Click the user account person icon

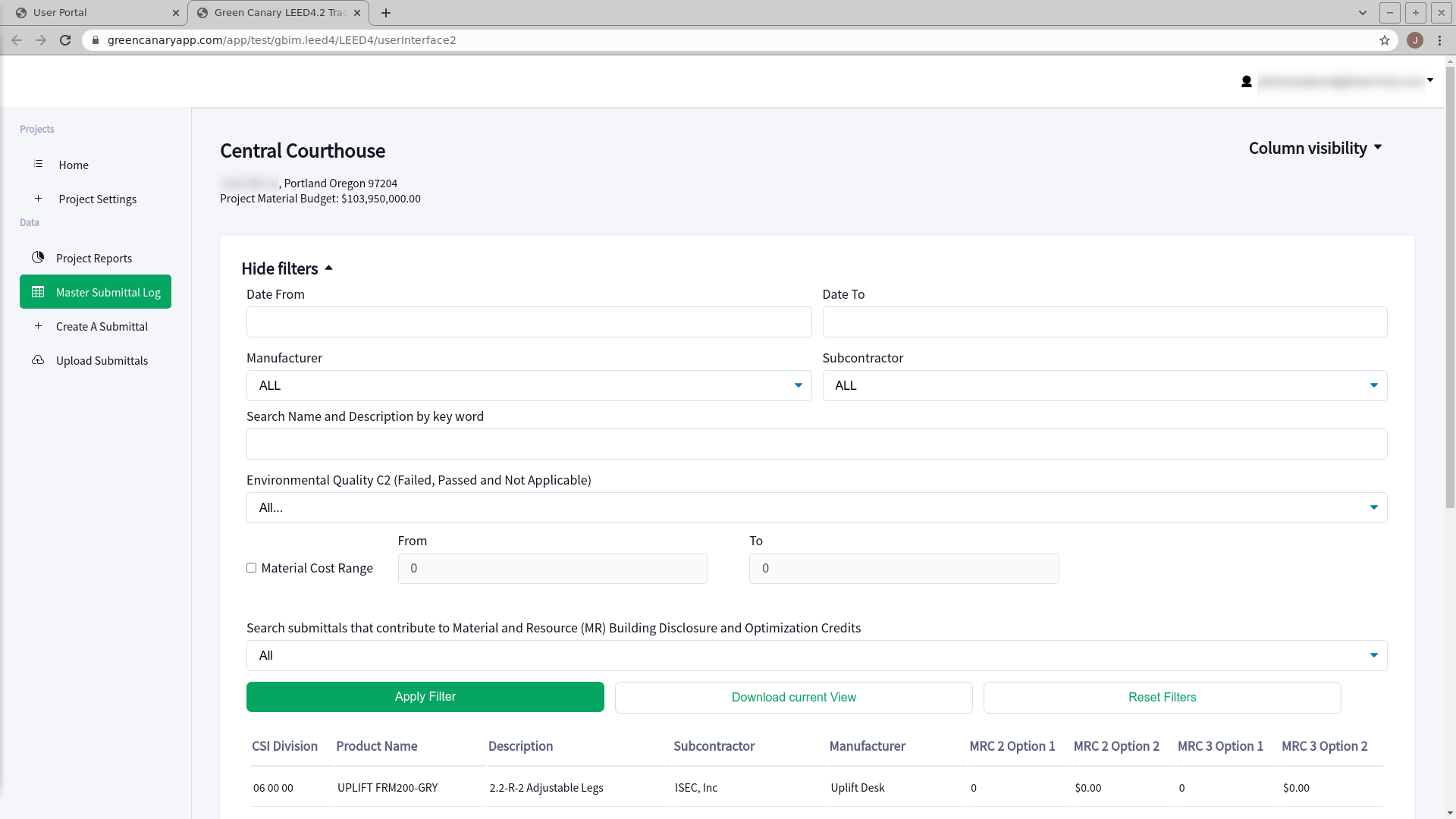point(1246,81)
